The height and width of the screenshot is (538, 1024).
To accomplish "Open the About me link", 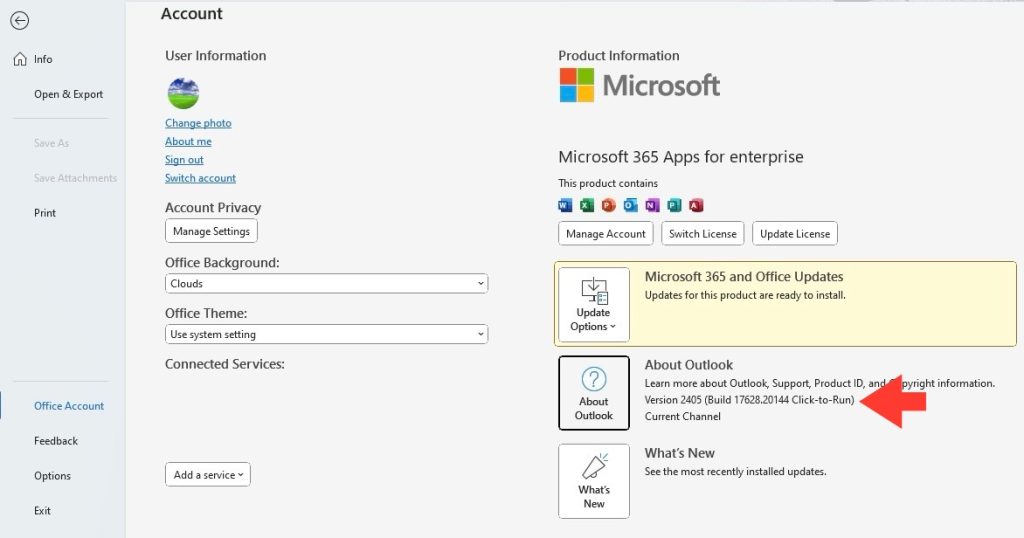I will (x=188, y=141).
